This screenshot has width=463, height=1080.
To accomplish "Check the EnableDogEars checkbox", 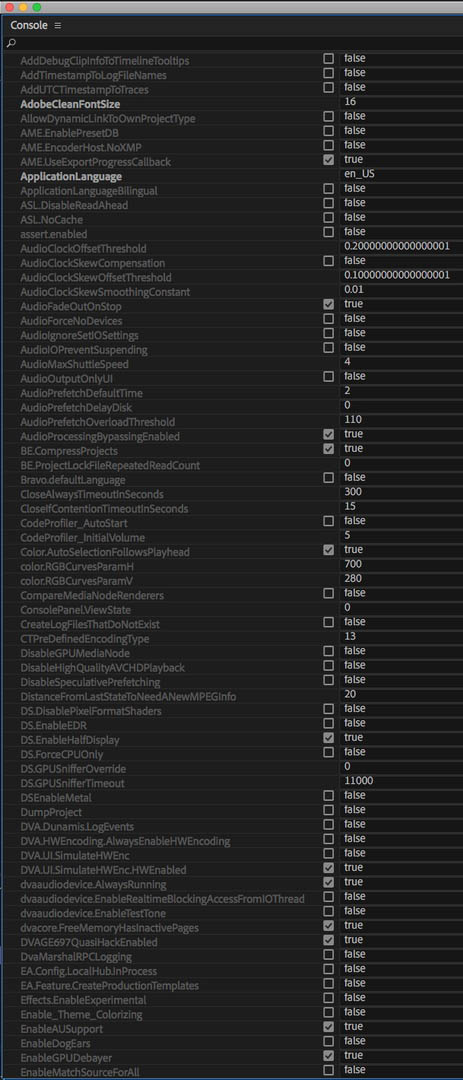I will click(x=329, y=1041).
